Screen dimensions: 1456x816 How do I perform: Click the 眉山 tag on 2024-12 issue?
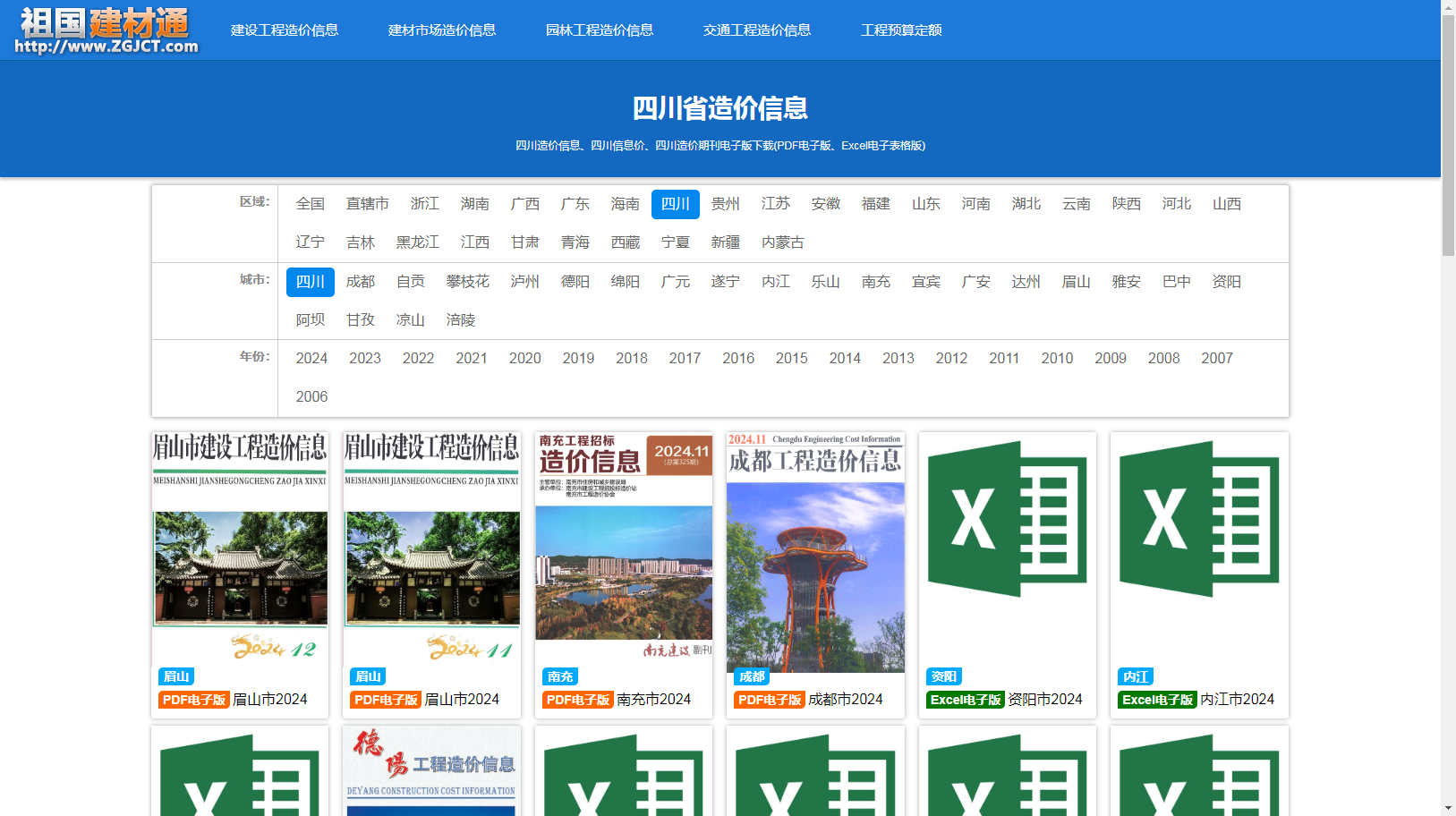click(176, 676)
